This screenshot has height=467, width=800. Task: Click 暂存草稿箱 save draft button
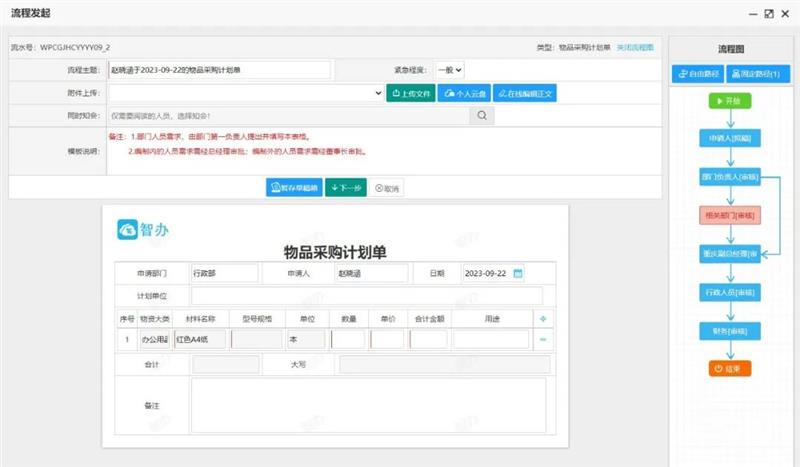coord(294,188)
